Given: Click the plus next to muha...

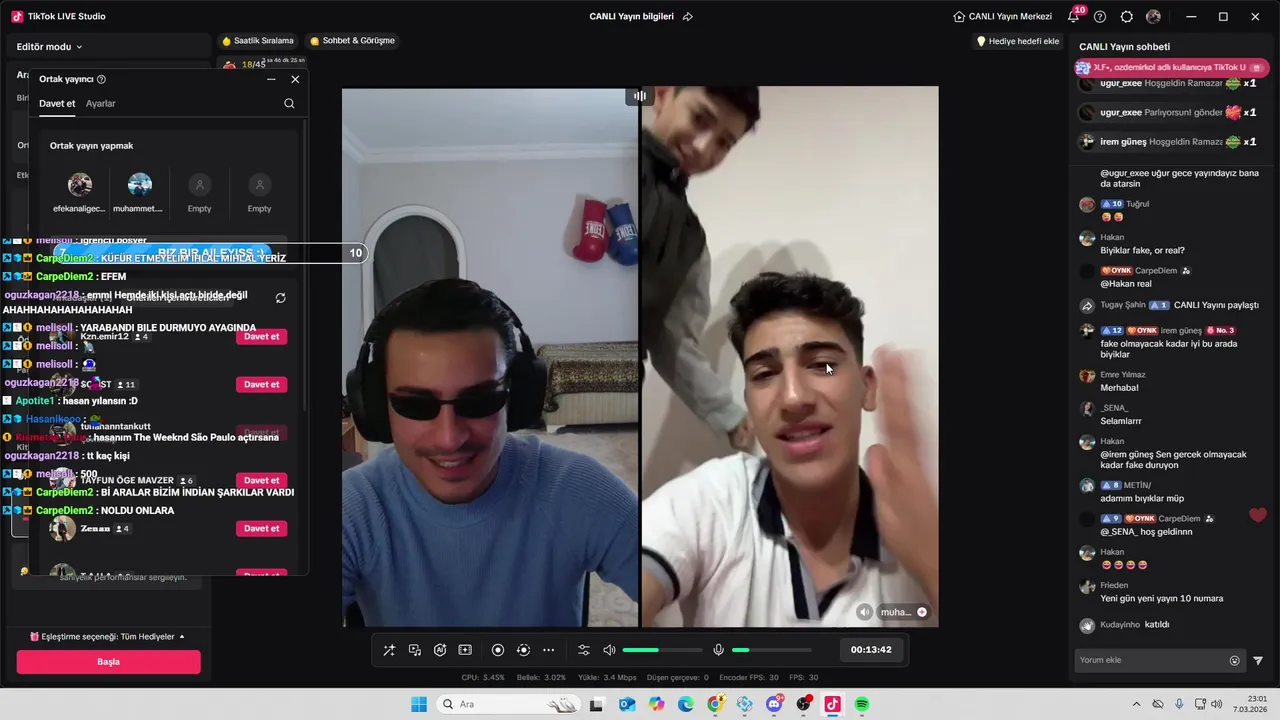Looking at the screenshot, I should click(922, 612).
